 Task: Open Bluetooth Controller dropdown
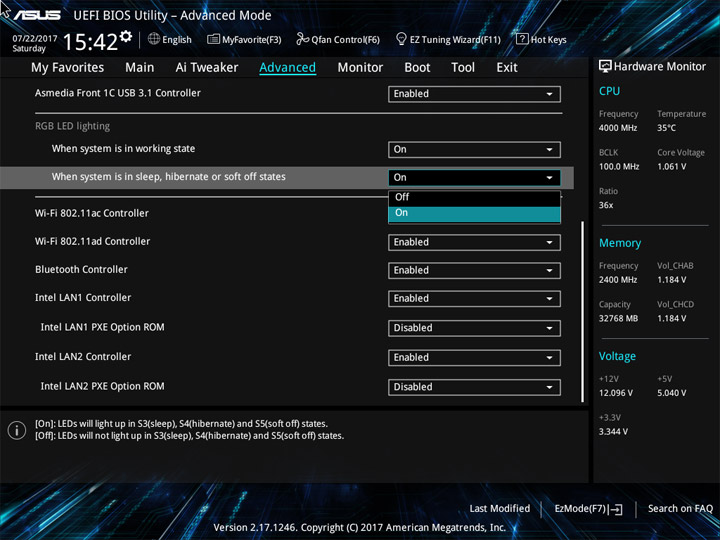coord(474,270)
